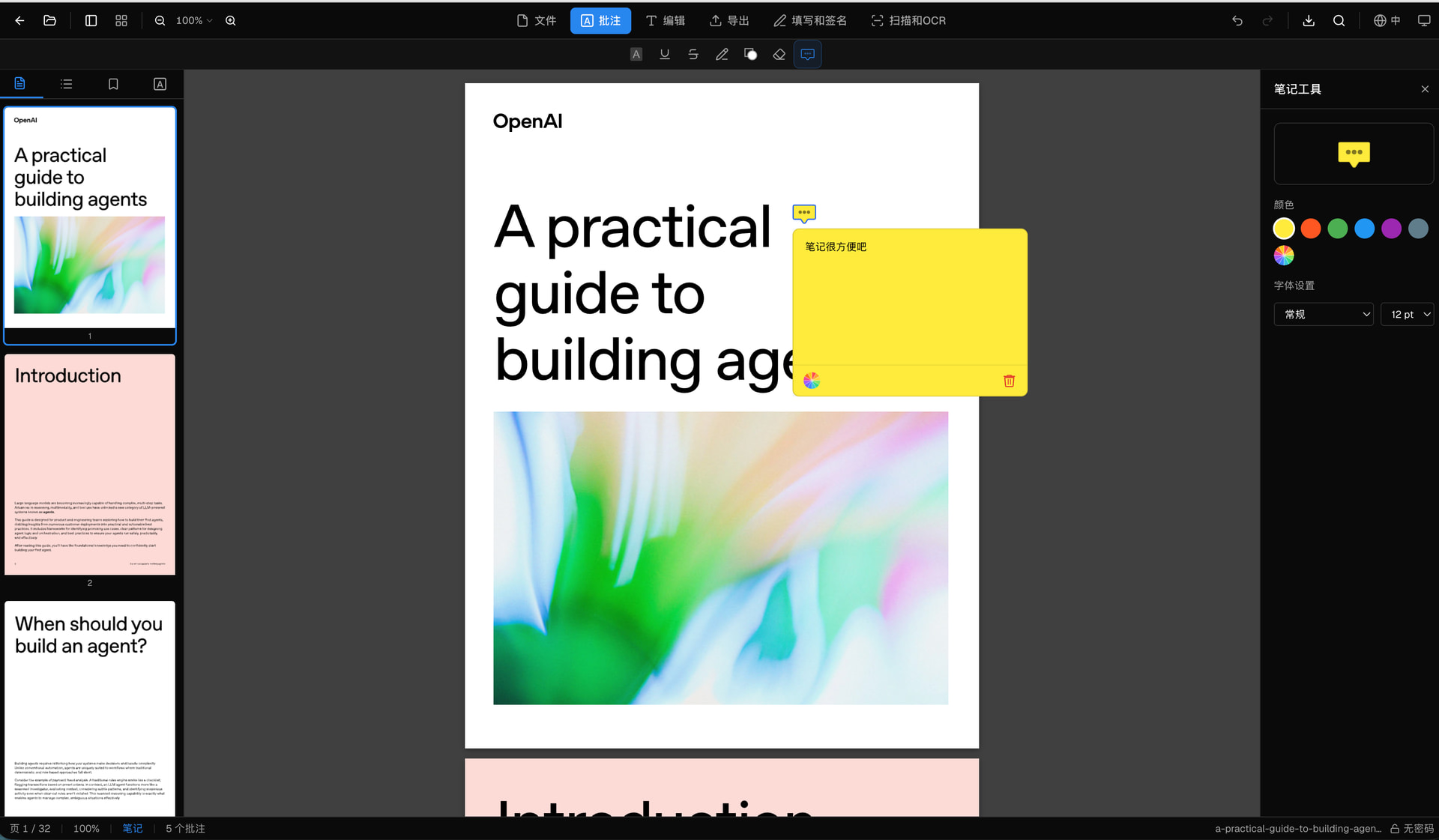Open the 12 pt font size dropdown

pos(1407,315)
